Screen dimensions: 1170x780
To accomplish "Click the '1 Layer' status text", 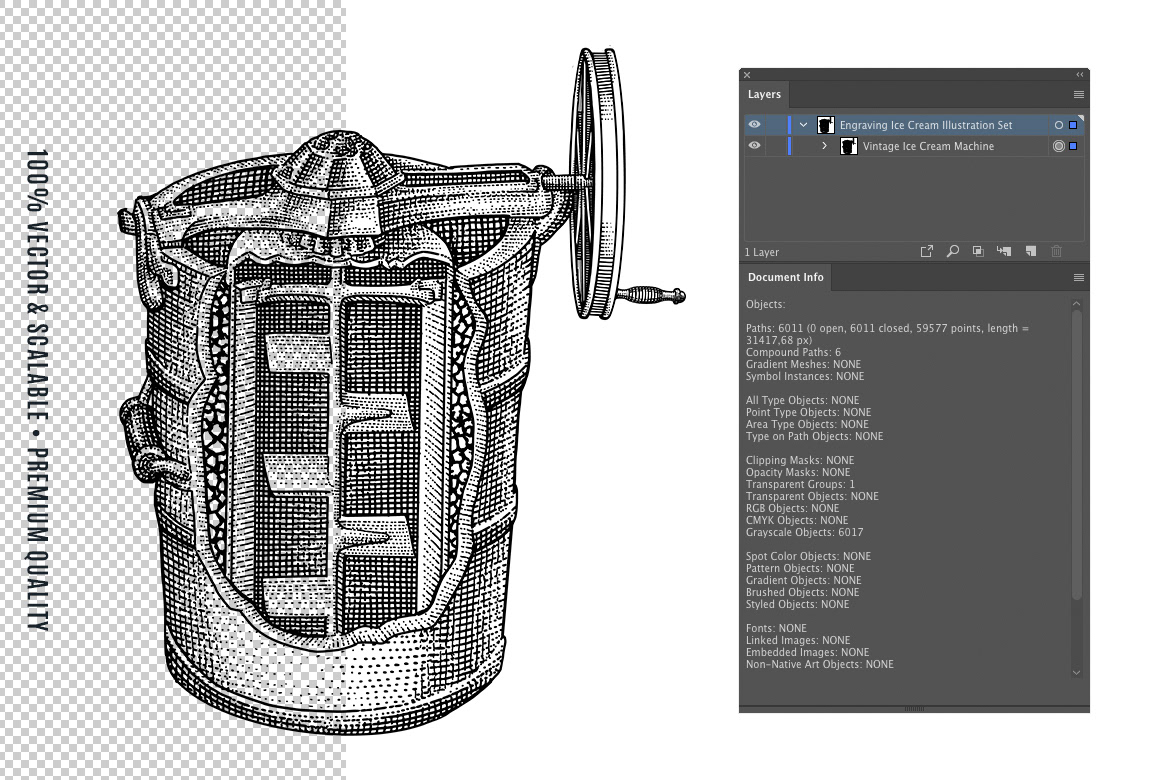I will click(x=762, y=252).
